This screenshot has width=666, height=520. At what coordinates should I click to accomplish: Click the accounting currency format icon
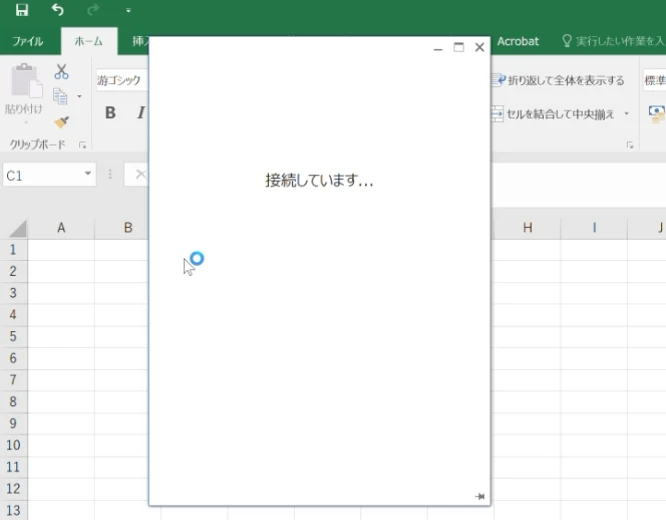pyautogui.click(x=657, y=114)
